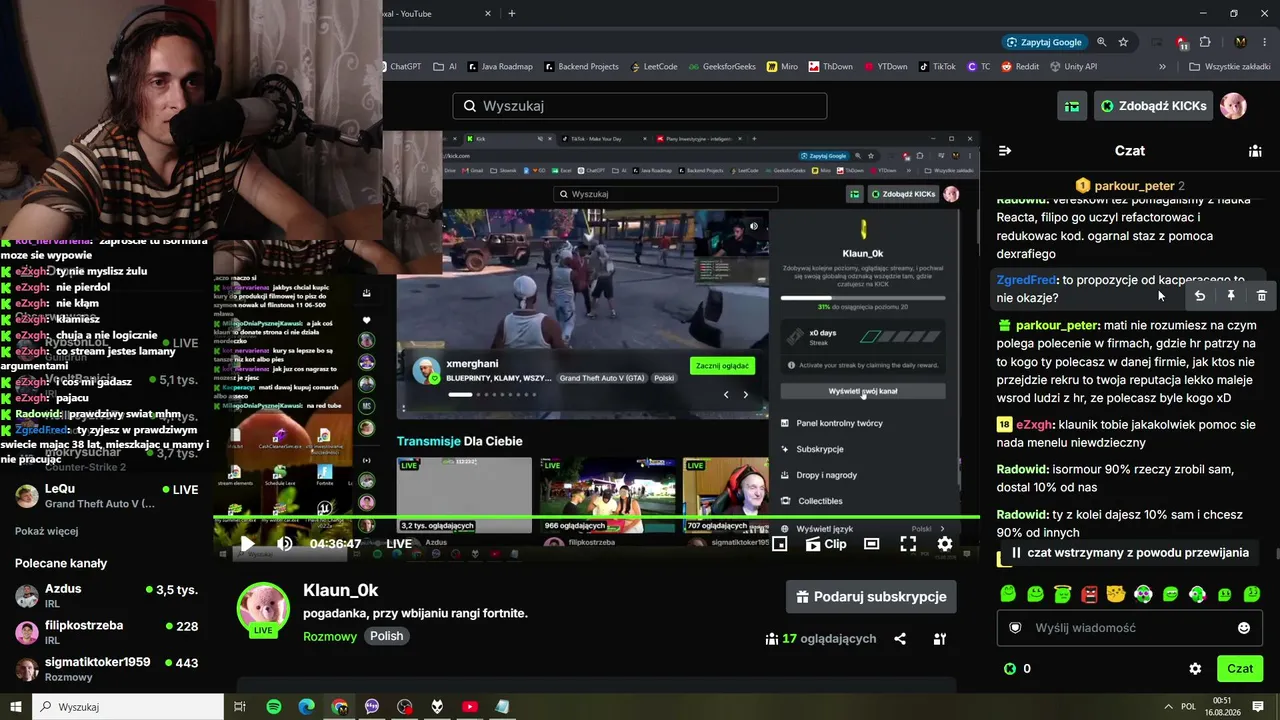1280x720 pixels.
Task: Open the Chrome three-dot menu
Action: pos(1263,42)
